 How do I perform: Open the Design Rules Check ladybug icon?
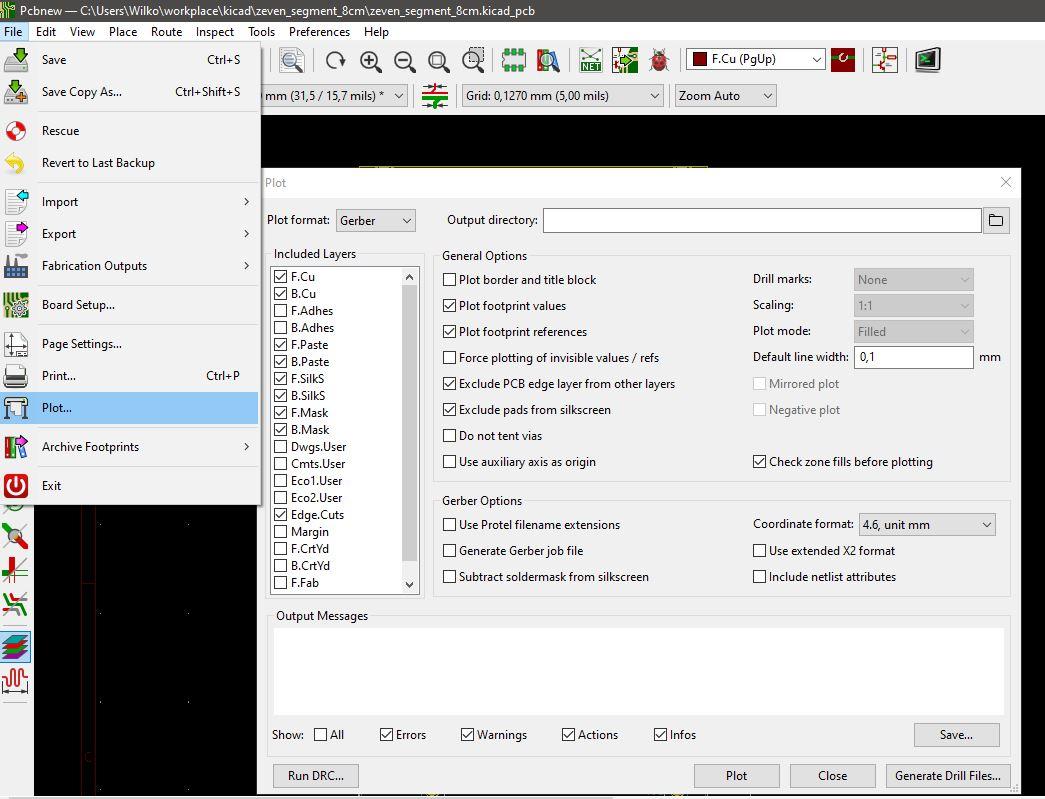coord(659,61)
